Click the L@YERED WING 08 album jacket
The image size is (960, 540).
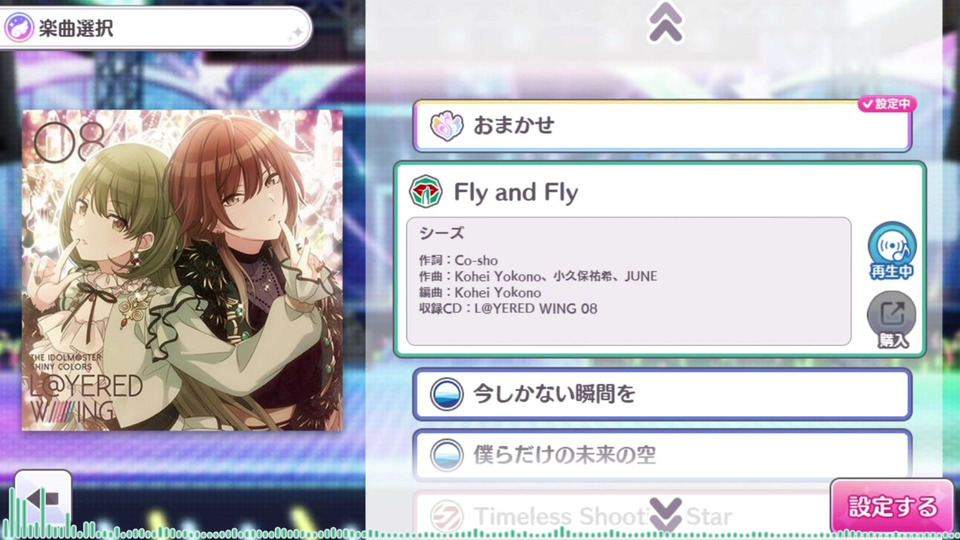[x=182, y=270]
